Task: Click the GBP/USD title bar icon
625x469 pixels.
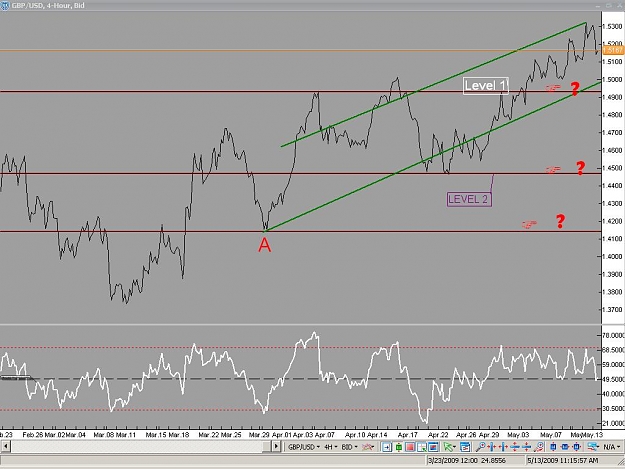Action: pos(5,6)
